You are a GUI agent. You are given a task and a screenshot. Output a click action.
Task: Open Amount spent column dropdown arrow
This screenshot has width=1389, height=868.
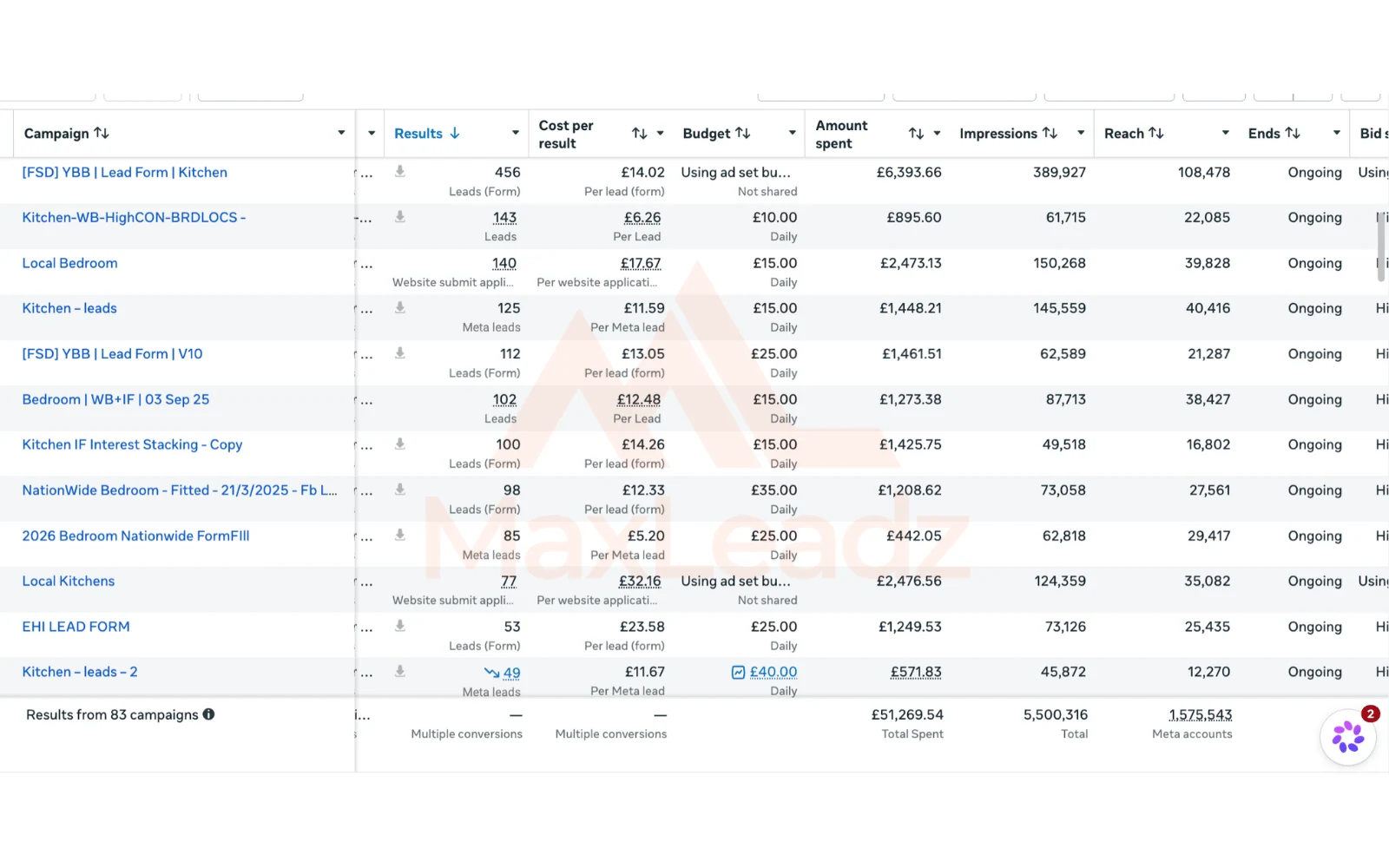937,133
